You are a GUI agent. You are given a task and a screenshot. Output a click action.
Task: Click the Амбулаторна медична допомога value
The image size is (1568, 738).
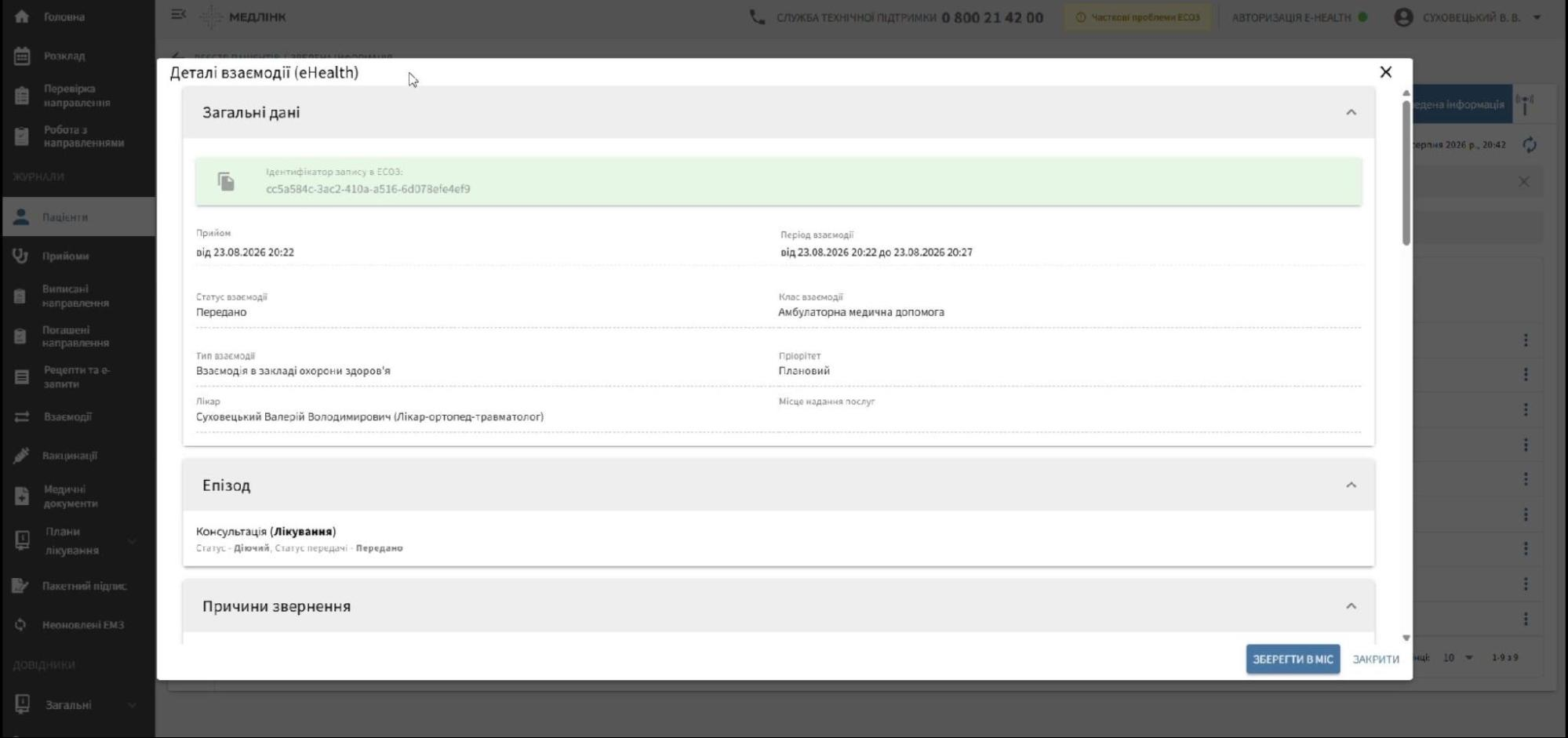pyautogui.click(x=861, y=312)
